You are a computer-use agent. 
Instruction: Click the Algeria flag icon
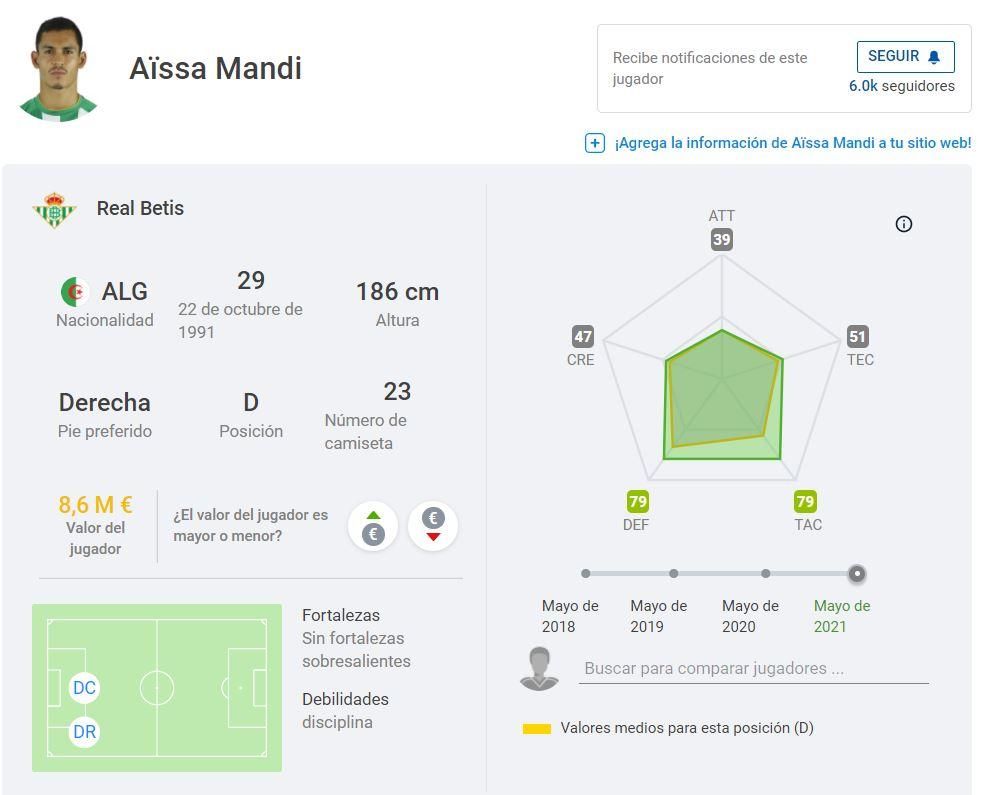[x=75, y=292]
